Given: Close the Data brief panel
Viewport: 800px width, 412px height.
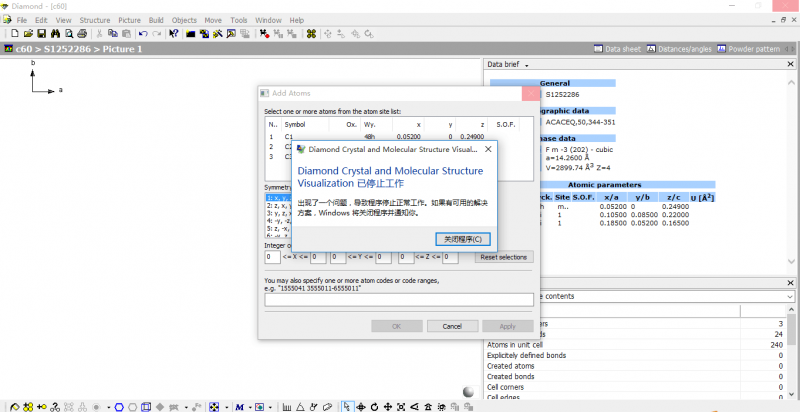Looking at the screenshot, I should pos(790,65).
